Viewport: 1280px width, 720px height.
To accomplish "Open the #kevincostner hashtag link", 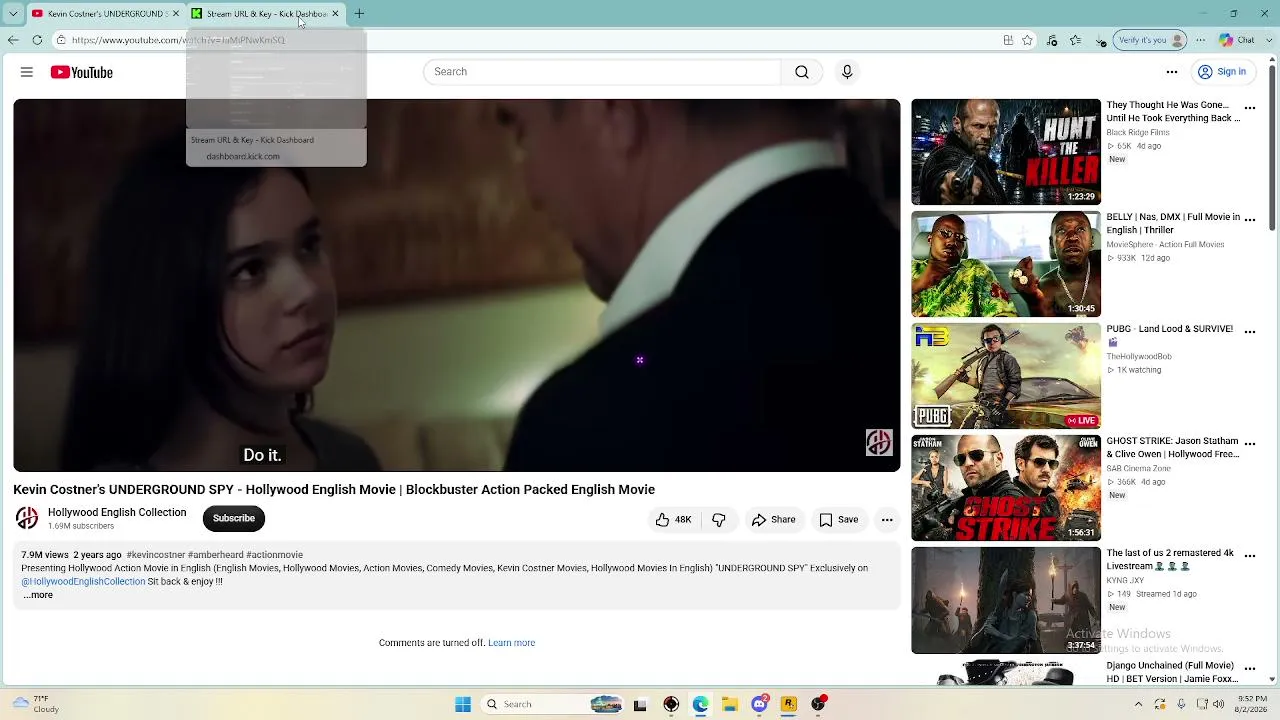I will coord(156,555).
